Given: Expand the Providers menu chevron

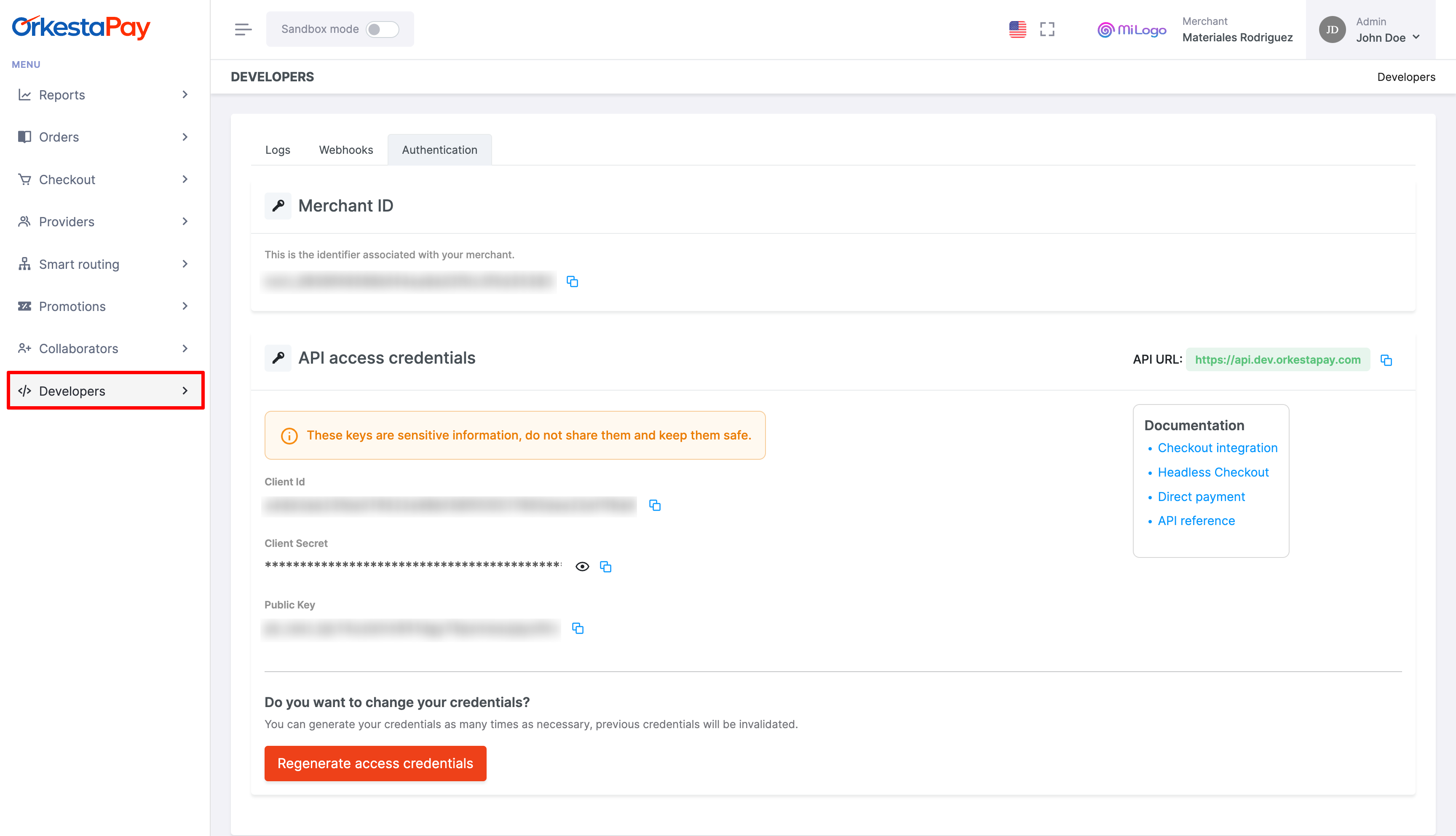Looking at the screenshot, I should [185, 222].
